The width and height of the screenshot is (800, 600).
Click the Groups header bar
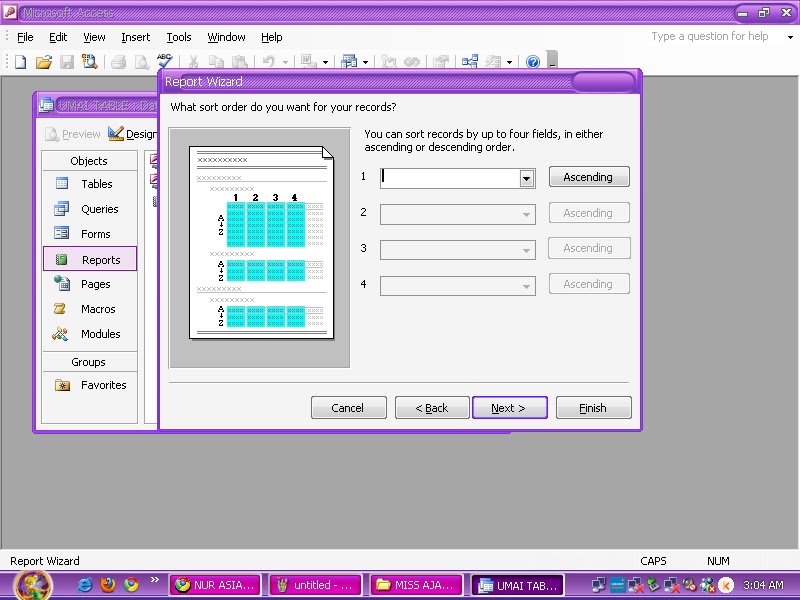coord(89,362)
